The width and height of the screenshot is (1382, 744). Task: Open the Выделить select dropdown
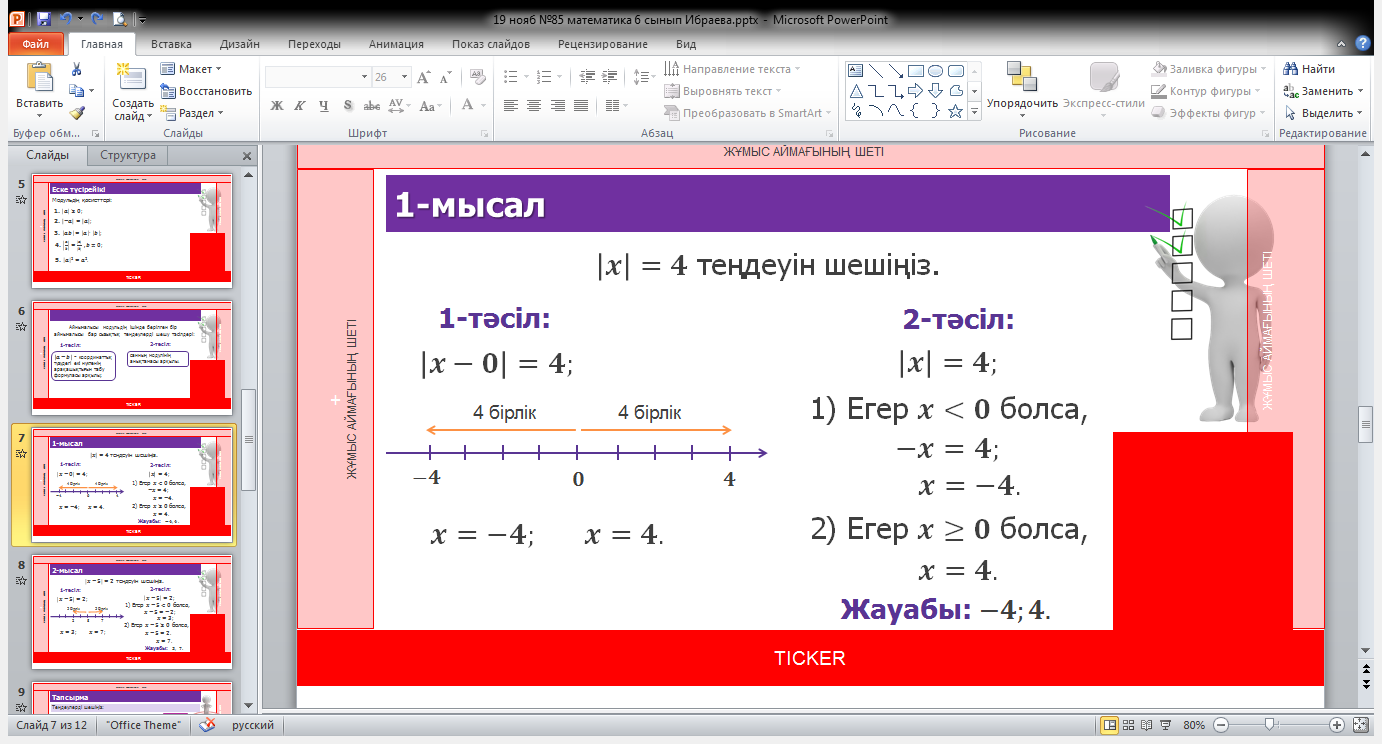[x=1324, y=113]
